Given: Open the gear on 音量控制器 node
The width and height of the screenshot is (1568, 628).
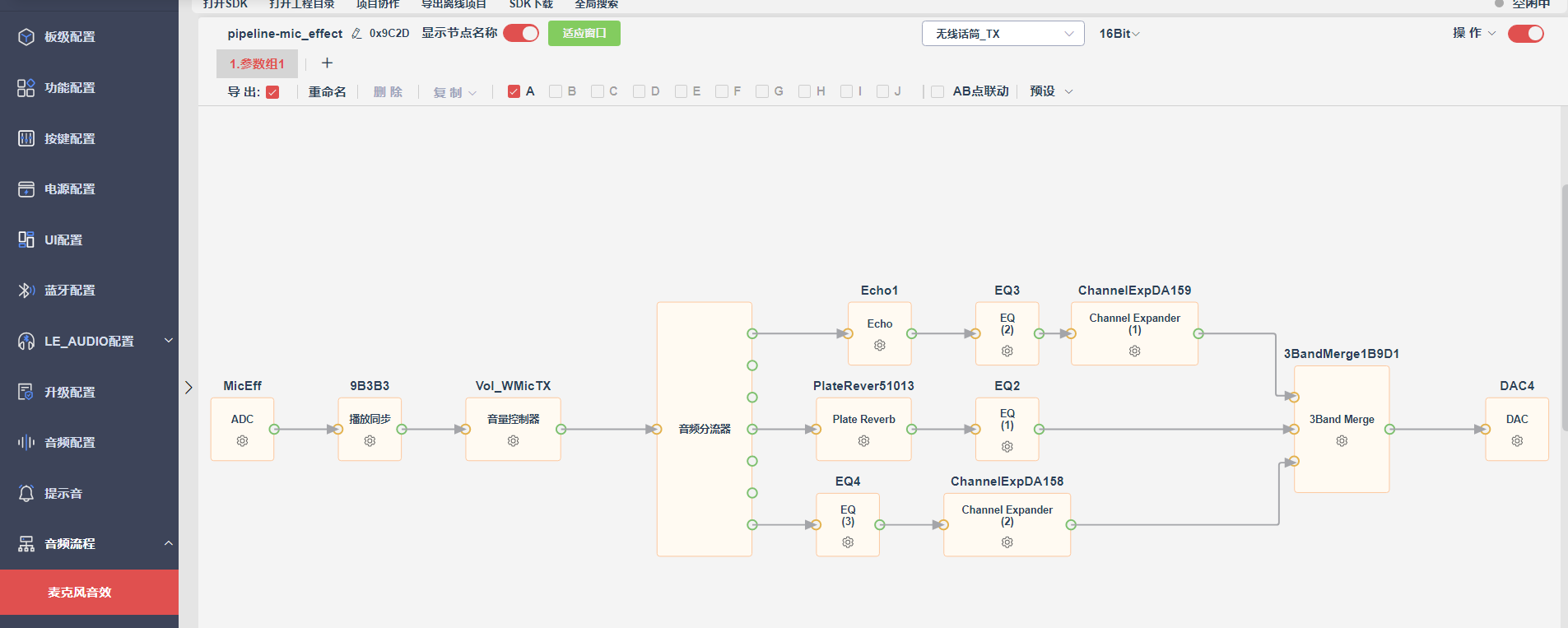Looking at the screenshot, I should (513, 441).
